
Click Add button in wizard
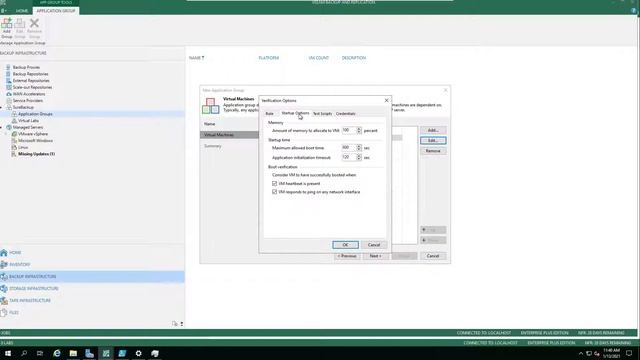433,130
